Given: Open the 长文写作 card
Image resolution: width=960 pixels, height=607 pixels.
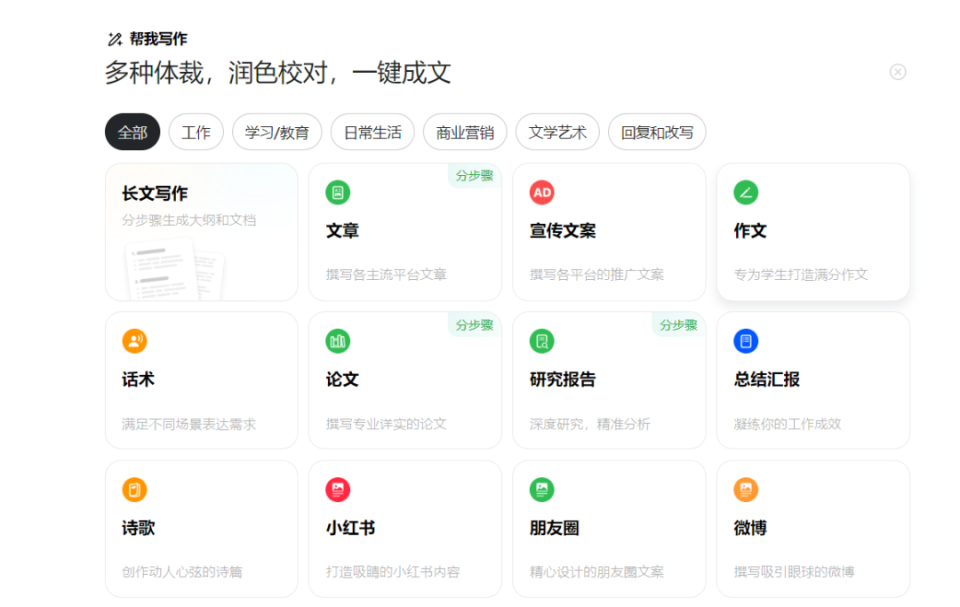Looking at the screenshot, I should [201, 230].
